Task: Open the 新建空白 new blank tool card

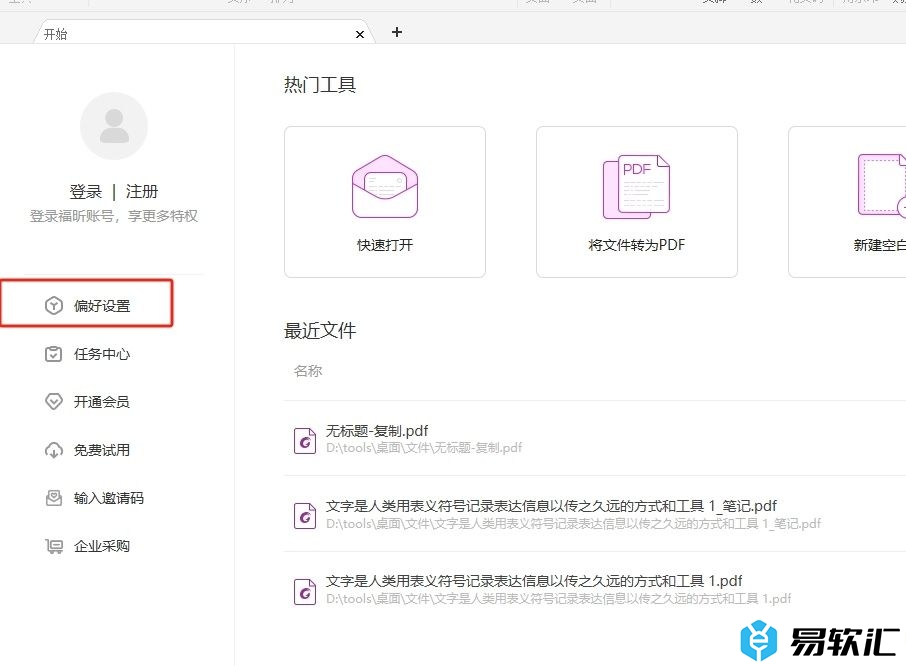Action: tap(847, 202)
